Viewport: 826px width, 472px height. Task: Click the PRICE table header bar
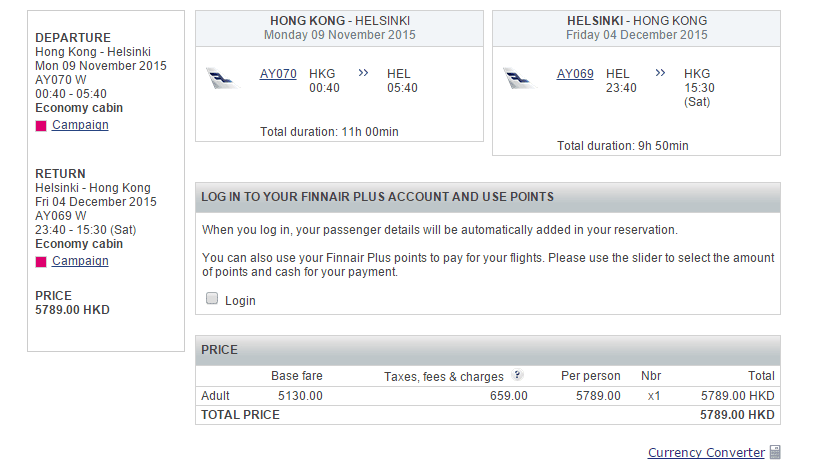click(x=487, y=350)
